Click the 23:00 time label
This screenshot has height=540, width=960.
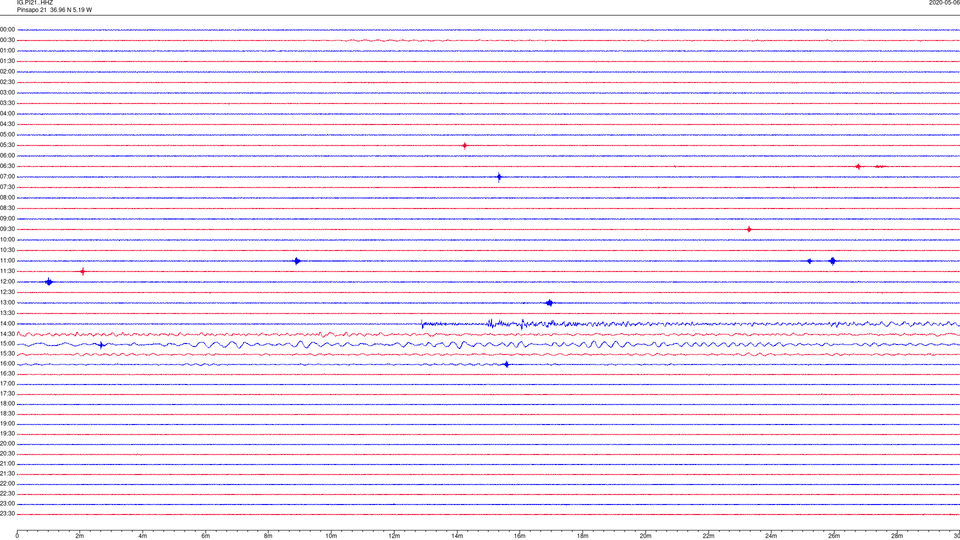(7, 504)
